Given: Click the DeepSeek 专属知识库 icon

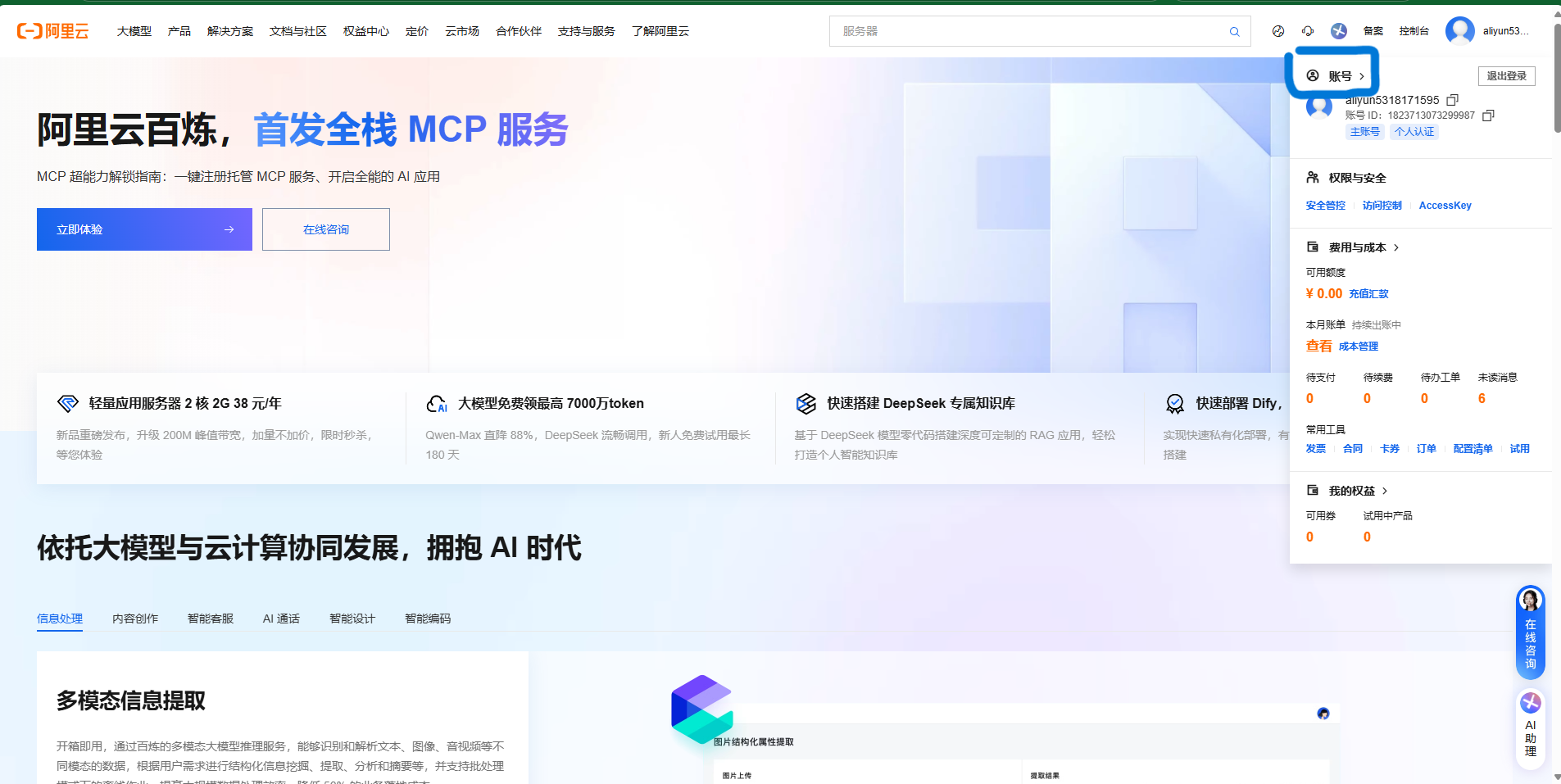Looking at the screenshot, I should pyautogui.click(x=806, y=403).
